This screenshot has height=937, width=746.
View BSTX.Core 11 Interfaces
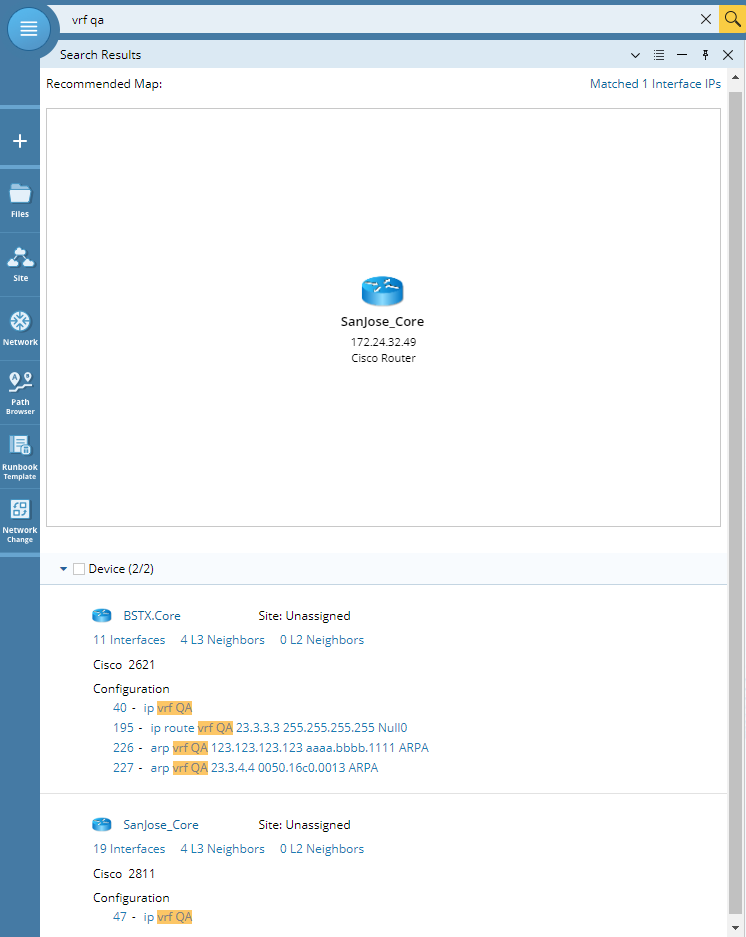[x=129, y=639]
